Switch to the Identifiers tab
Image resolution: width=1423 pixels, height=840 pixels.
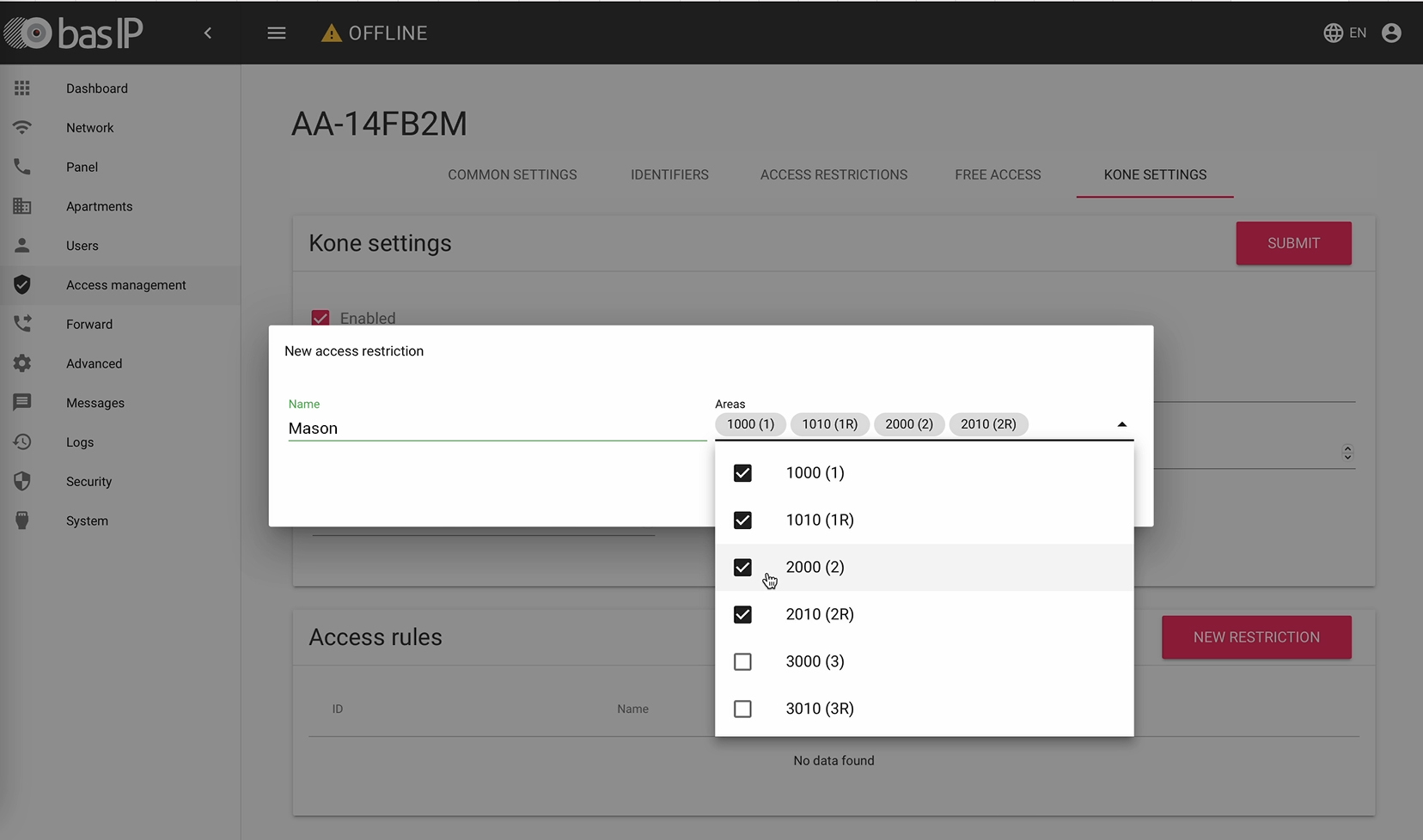(x=669, y=174)
